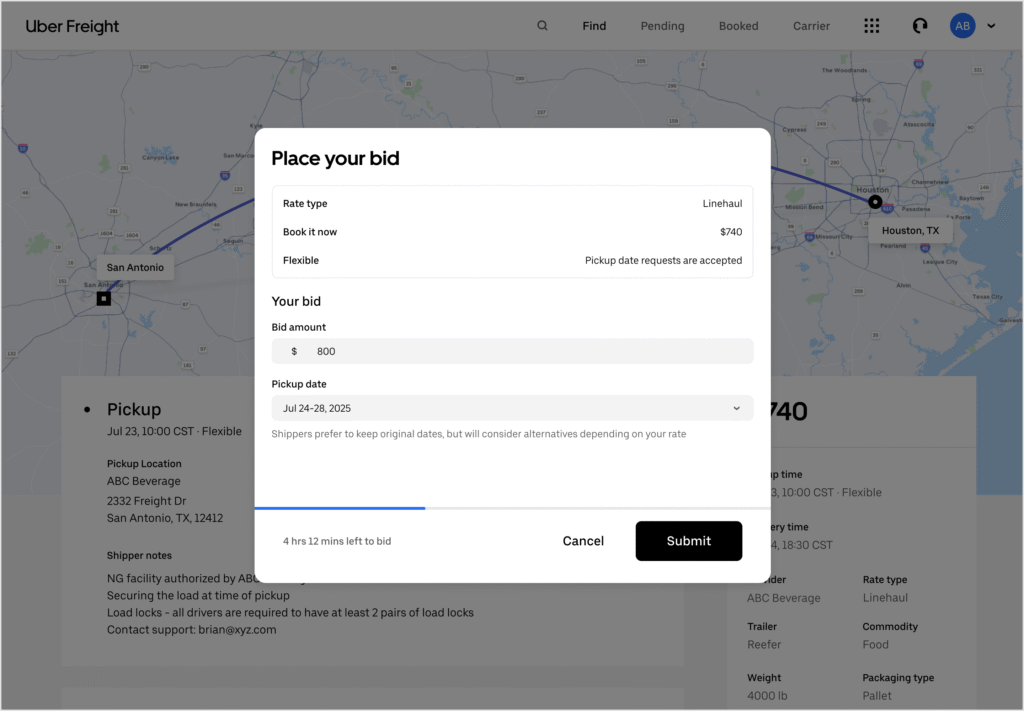Click the San Antonio map label tag
1024x711 pixels.
click(x=135, y=267)
